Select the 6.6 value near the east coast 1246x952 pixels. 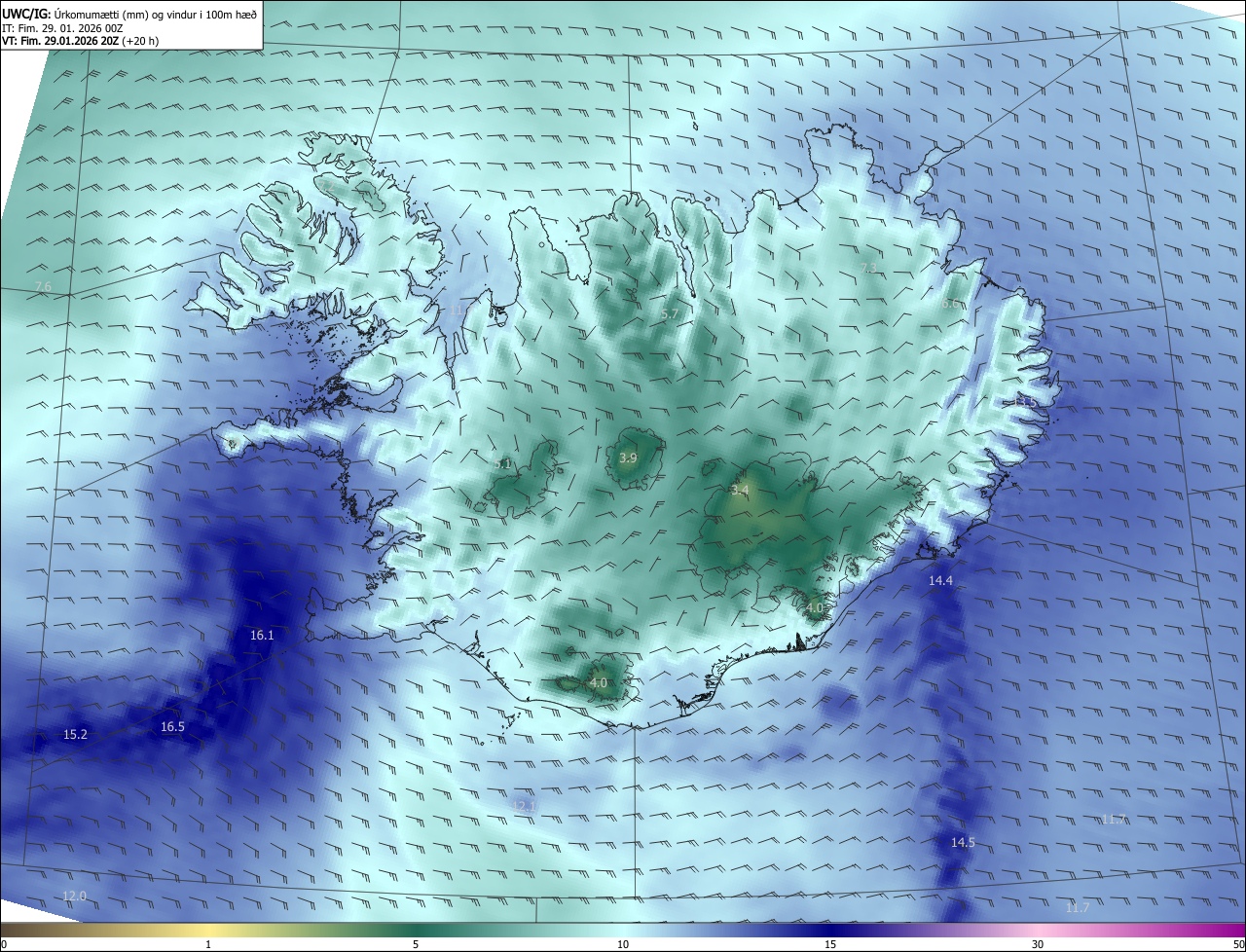[950, 304]
